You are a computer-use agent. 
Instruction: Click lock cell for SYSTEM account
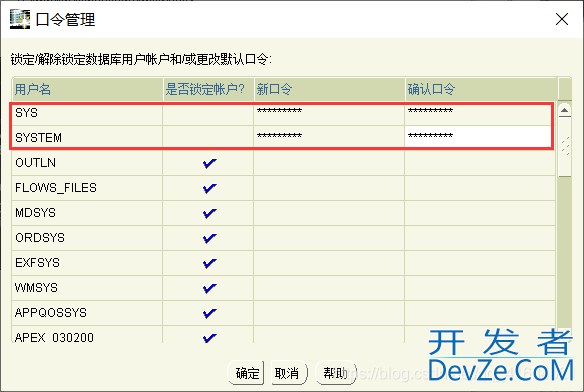click(x=208, y=137)
